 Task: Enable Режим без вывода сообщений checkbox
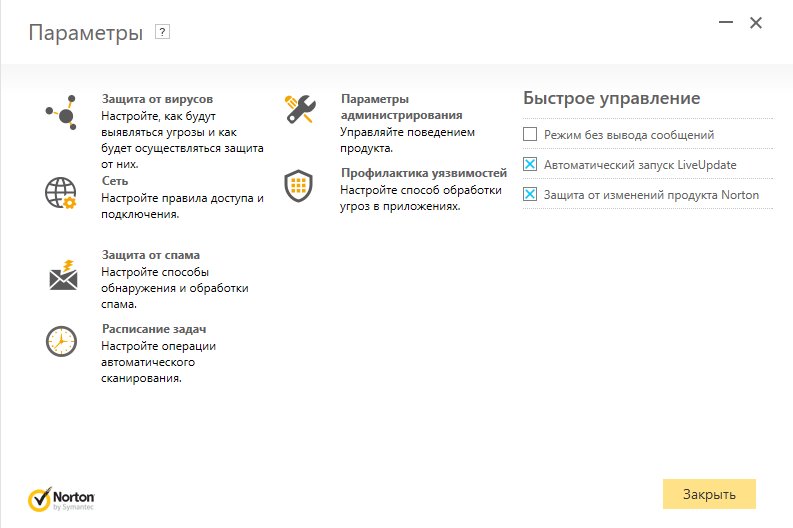(x=530, y=135)
